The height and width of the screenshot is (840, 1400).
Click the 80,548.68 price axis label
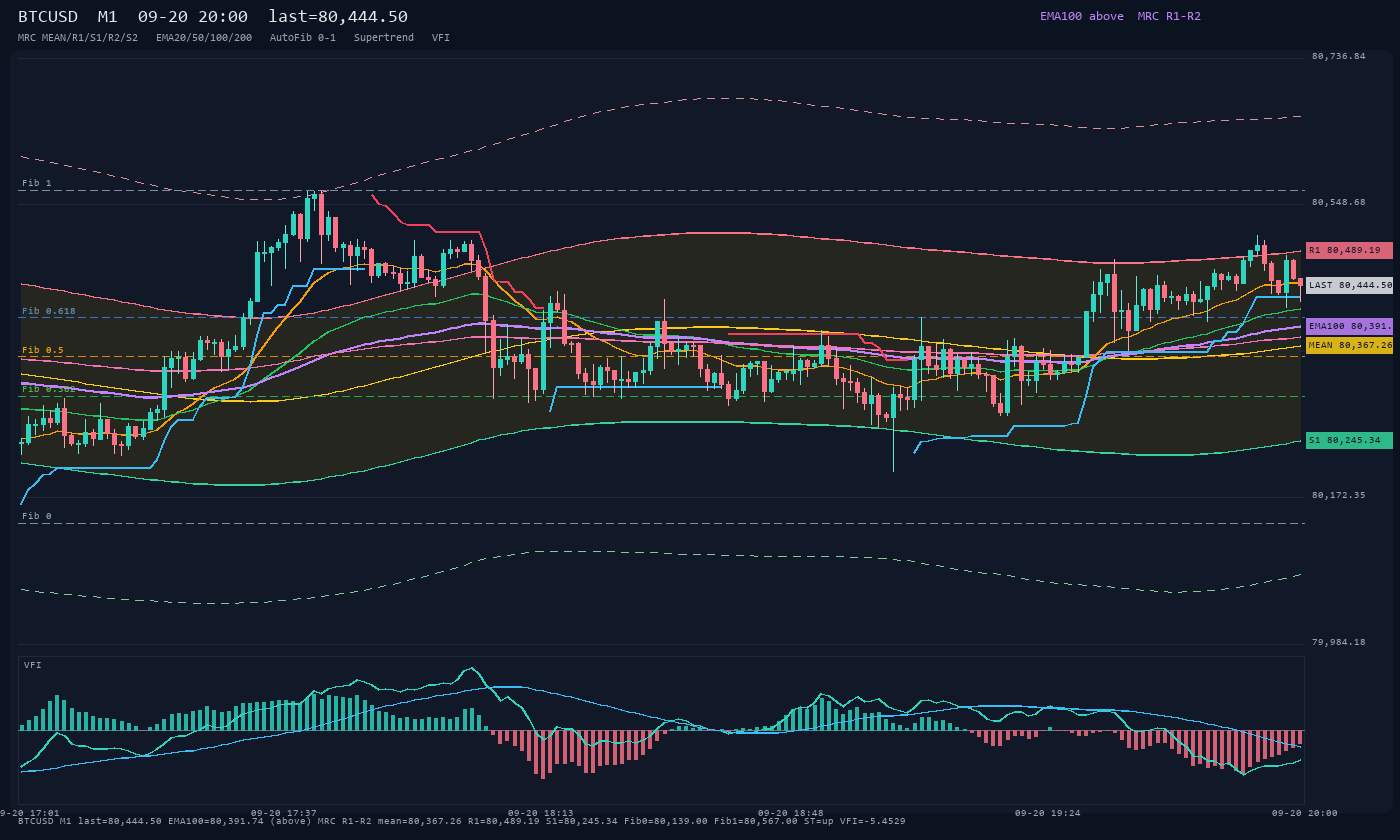1338,202
